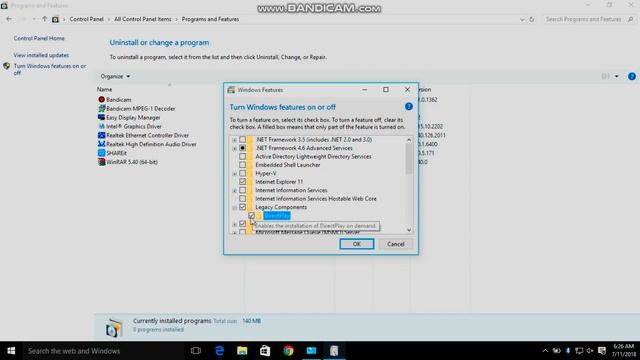Toggle the .NET Framework 4.6 Advanced Services checkbox
This screenshot has width=640, height=360.
point(242,148)
